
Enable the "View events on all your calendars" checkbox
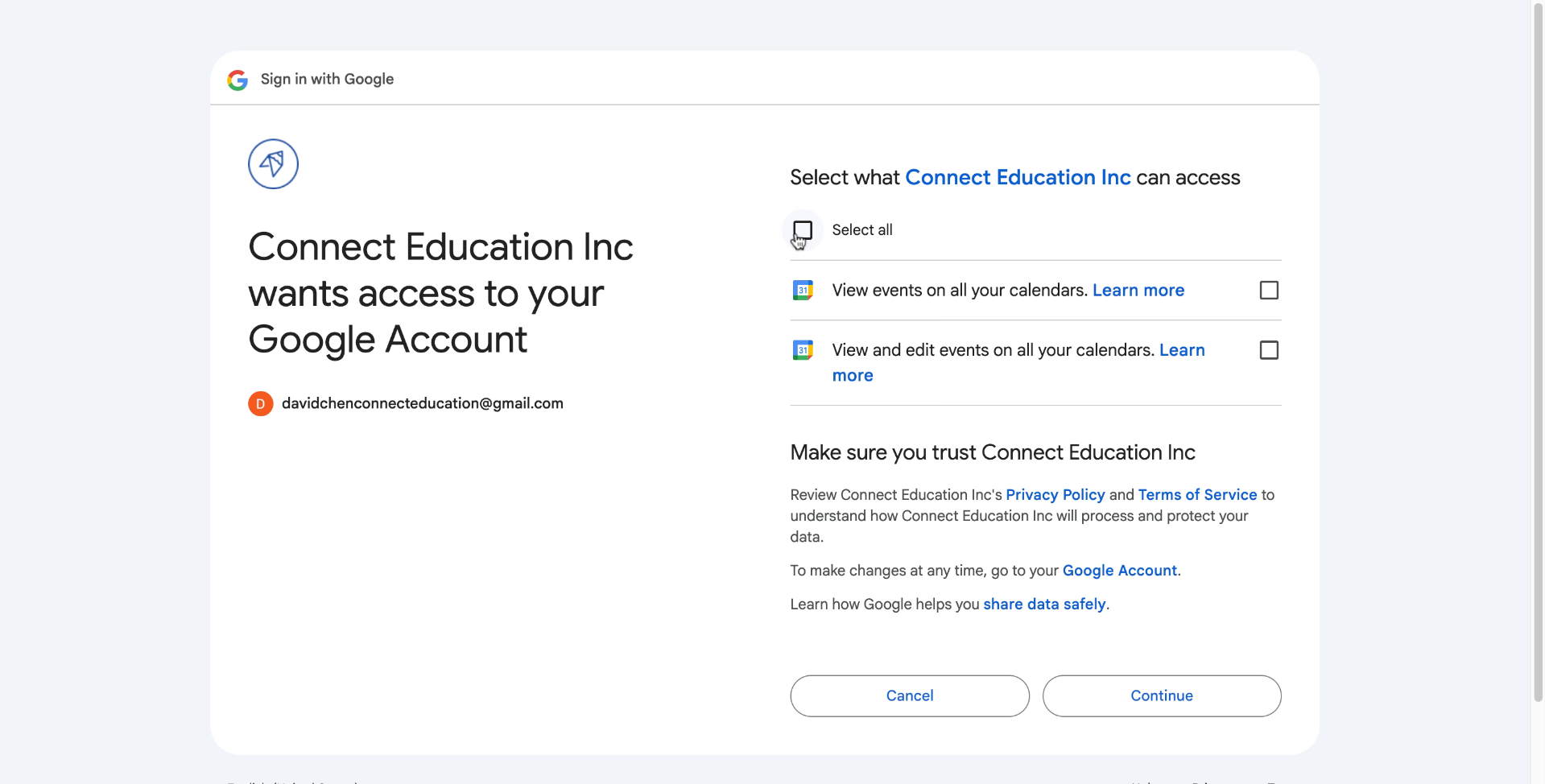[x=1268, y=291]
